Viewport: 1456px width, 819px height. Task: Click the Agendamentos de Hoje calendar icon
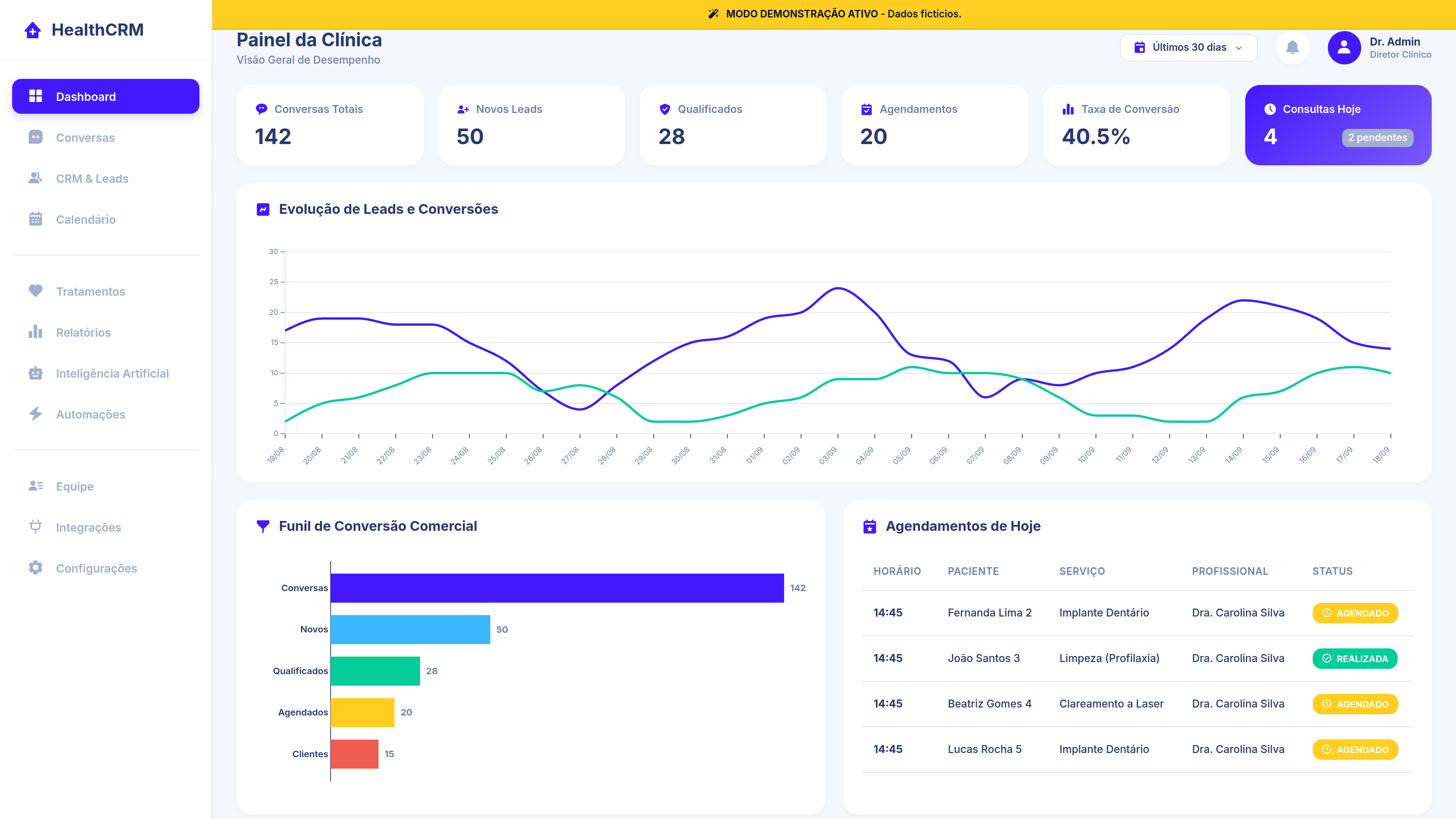[870, 526]
